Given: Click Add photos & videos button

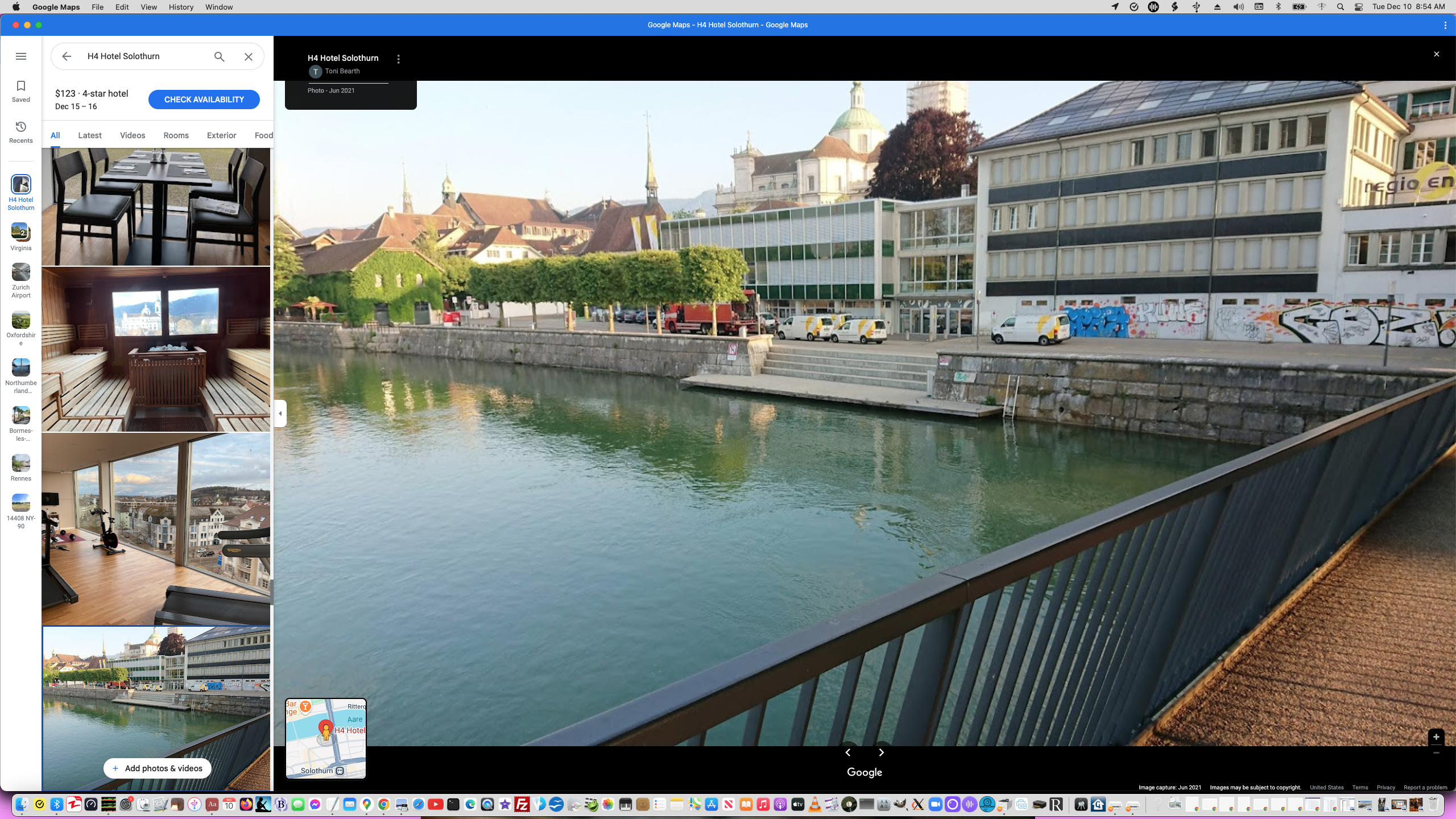Looking at the screenshot, I should pos(157,768).
